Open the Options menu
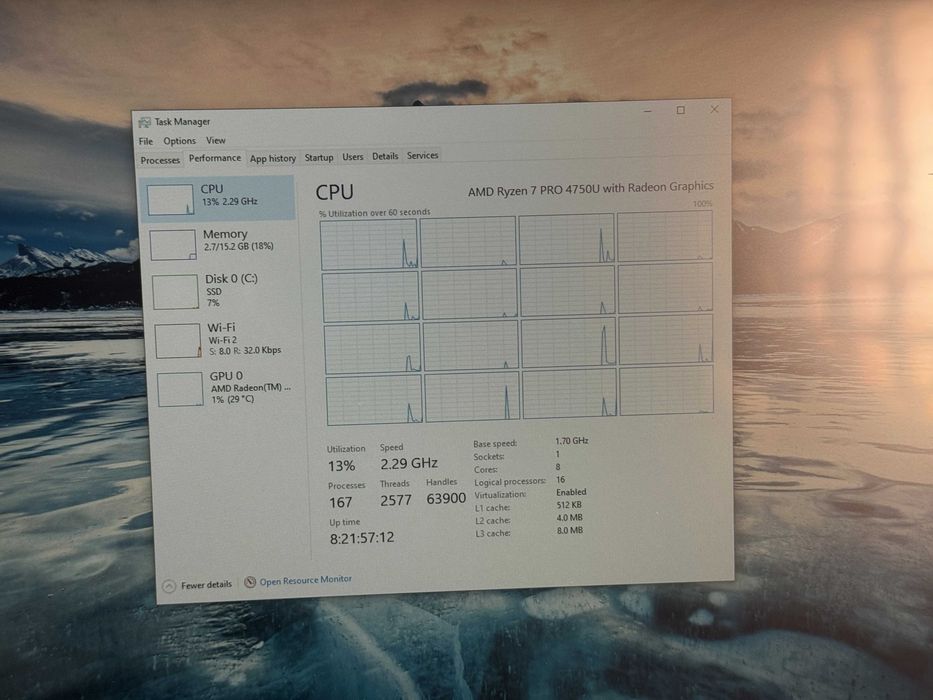The image size is (933, 700). point(179,141)
